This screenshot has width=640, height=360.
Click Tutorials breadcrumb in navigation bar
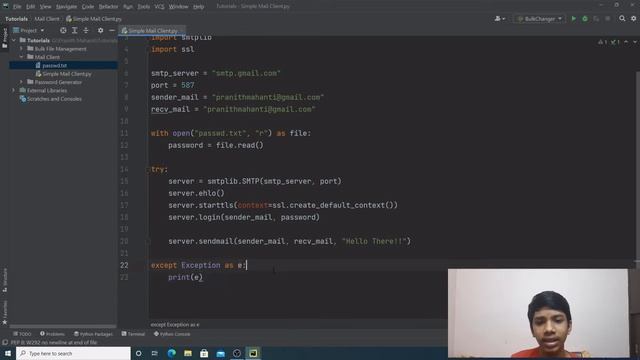pyautogui.click(x=16, y=19)
